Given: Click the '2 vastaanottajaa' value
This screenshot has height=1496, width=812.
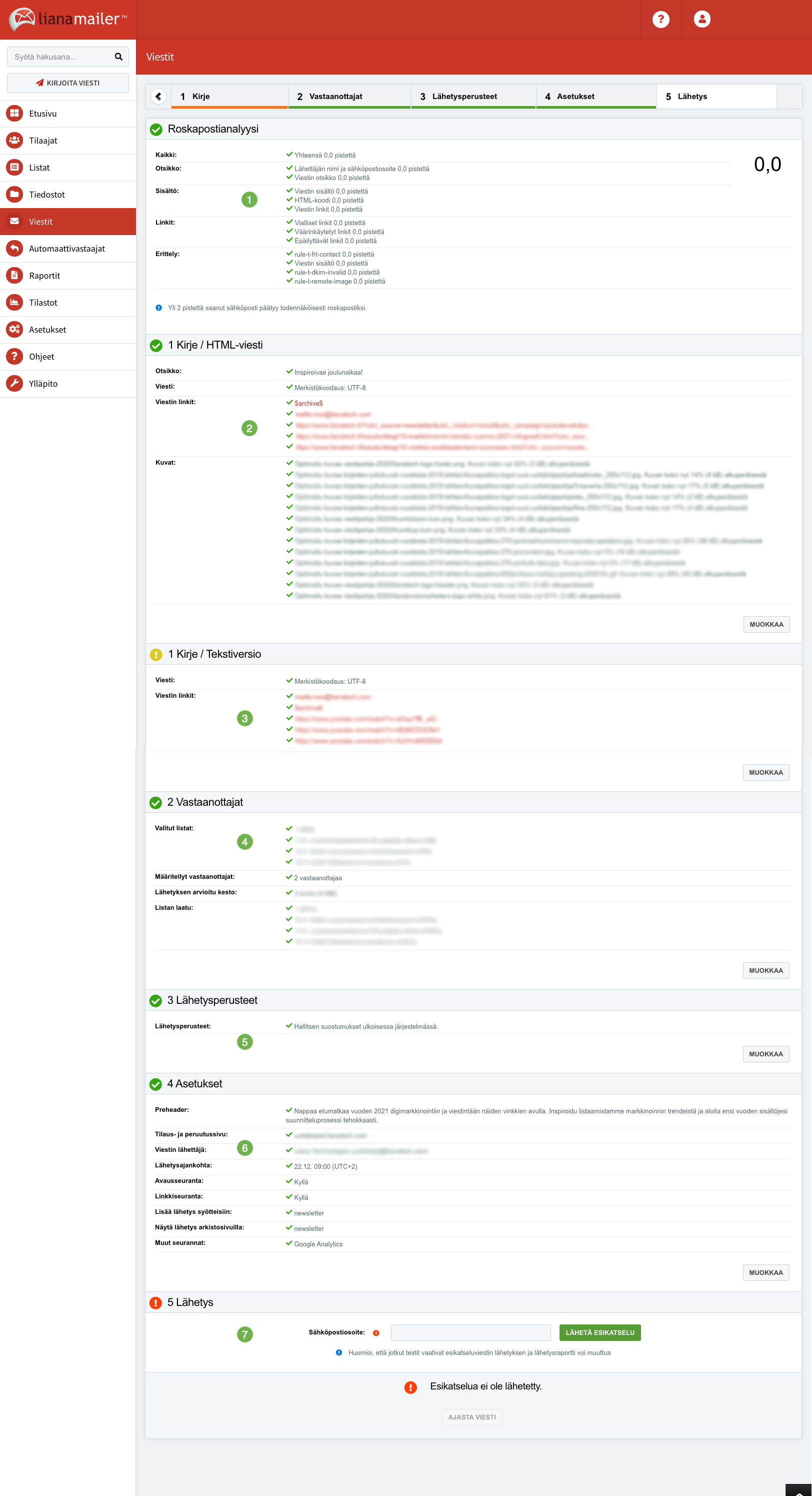Looking at the screenshot, I should [x=317, y=878].
